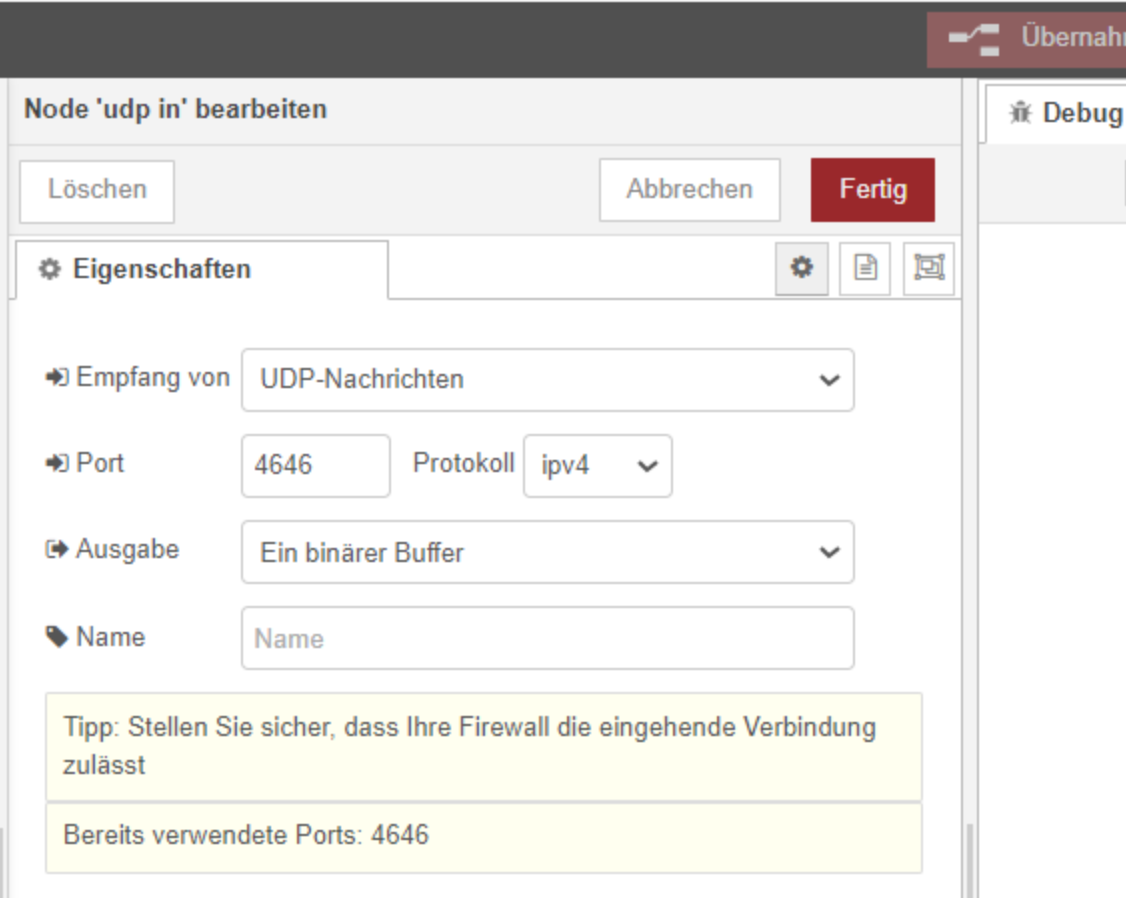This screenshot has width=1126, height=898.
Task: Click the tag icon beside Name
Action: tap(56, 637)
